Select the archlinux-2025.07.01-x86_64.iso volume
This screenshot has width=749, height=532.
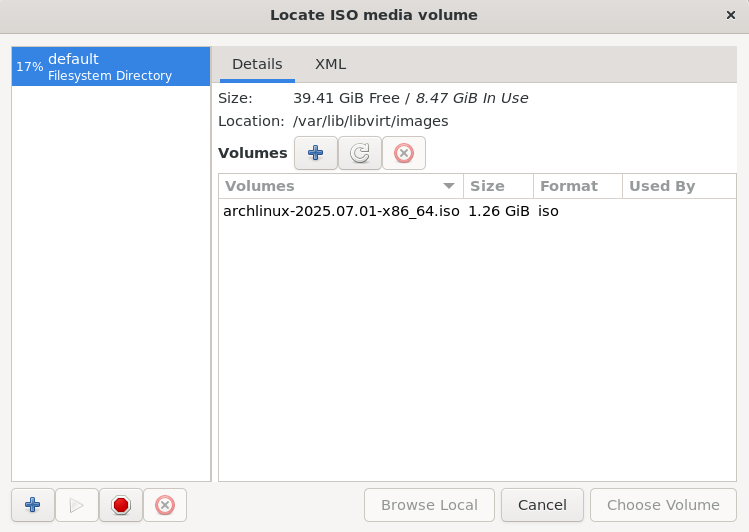[x=341, y=211]
